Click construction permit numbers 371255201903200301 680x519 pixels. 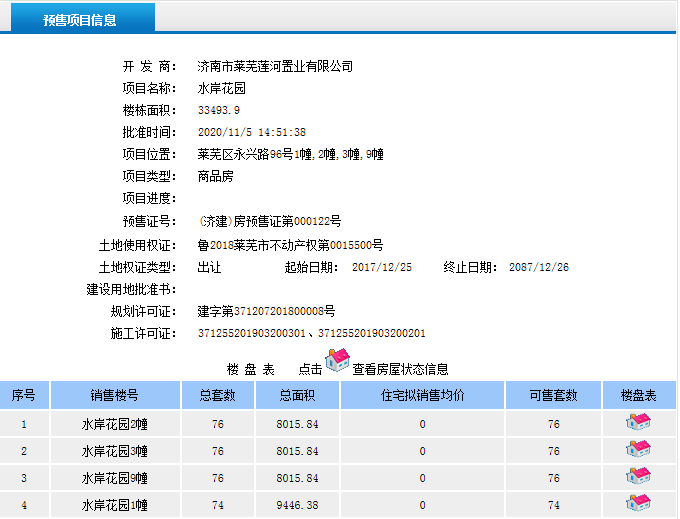(x=252, y=333)
